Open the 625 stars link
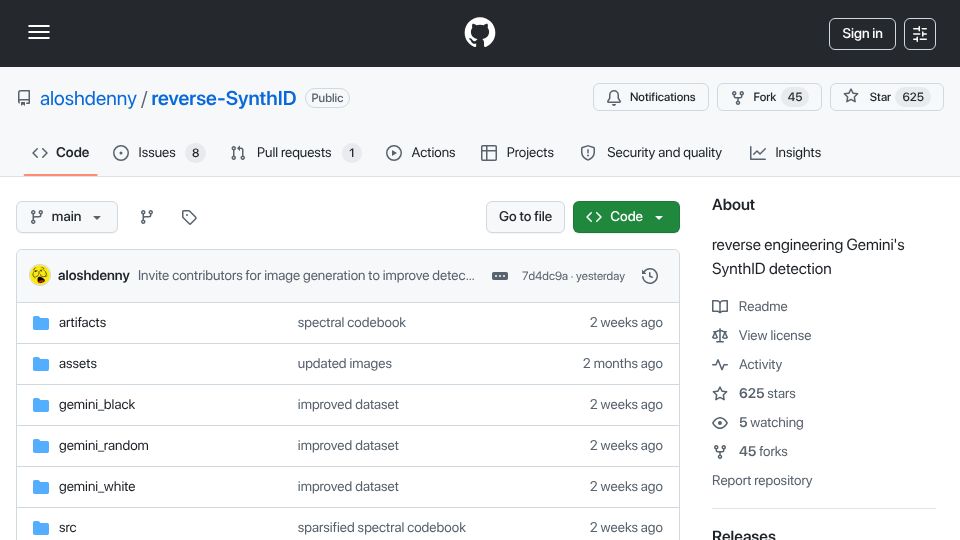The image size is (960, 540). tap(754, 394)
